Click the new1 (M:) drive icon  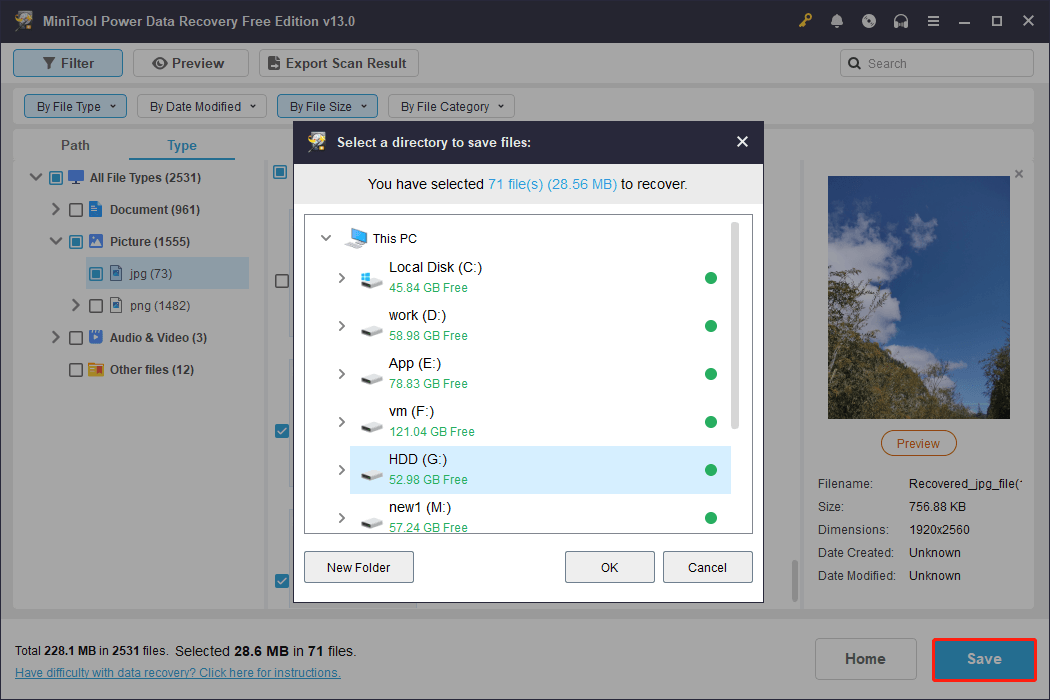[371, 522]
